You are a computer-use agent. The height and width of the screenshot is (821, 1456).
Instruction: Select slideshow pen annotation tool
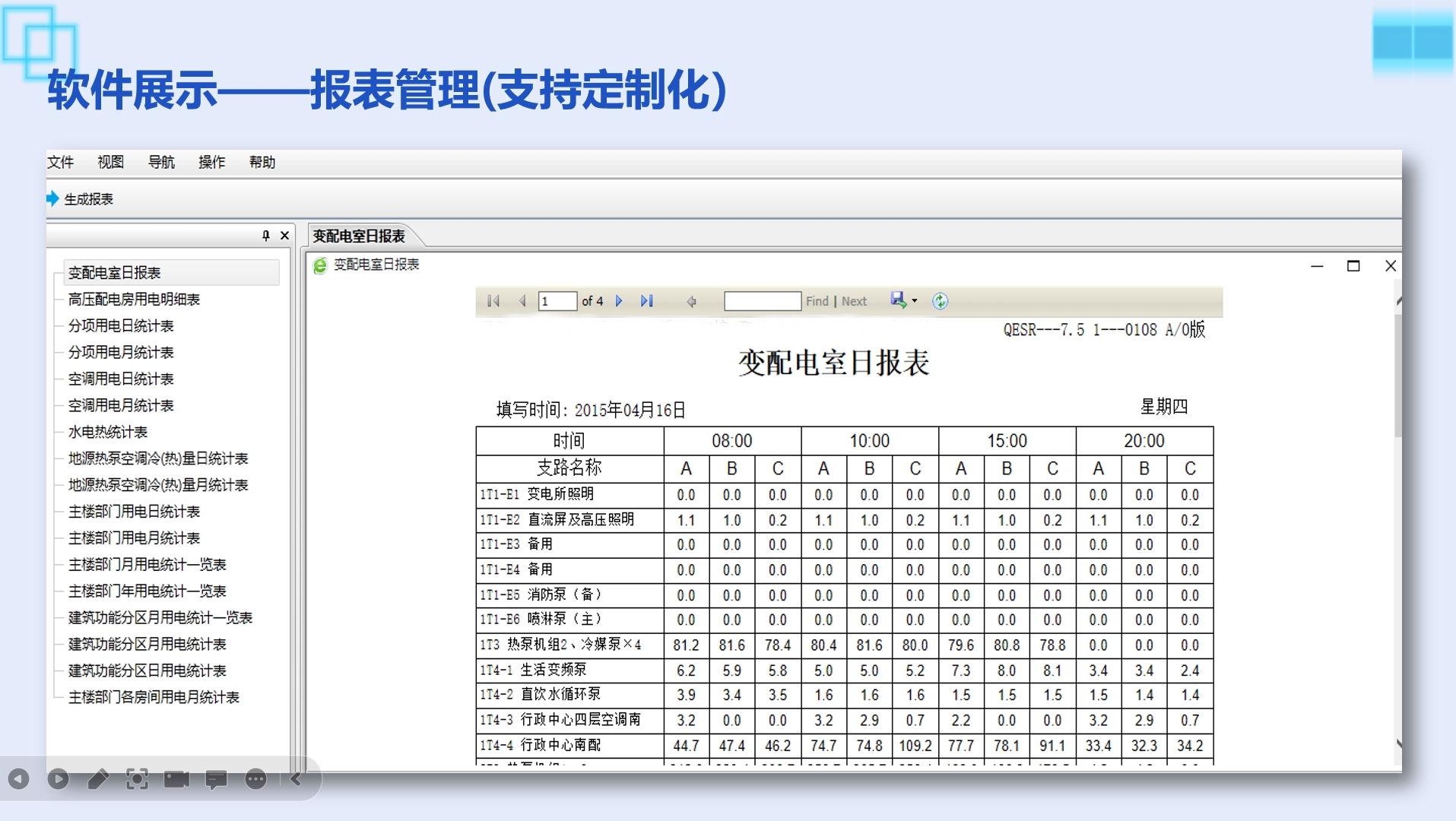coord(98,779)
